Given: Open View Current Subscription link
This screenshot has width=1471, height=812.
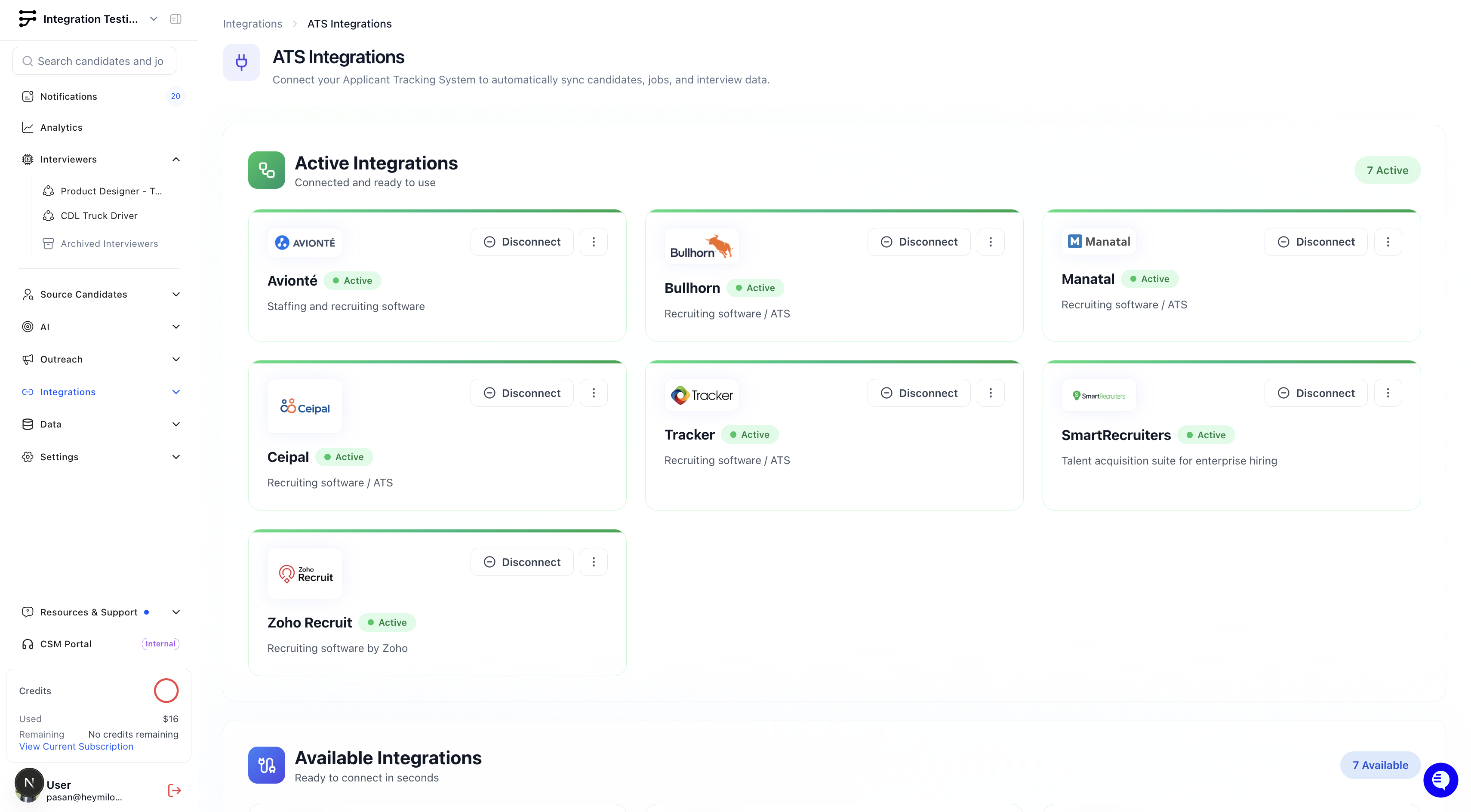Looking at the screenshot, I should pos(76,746).
